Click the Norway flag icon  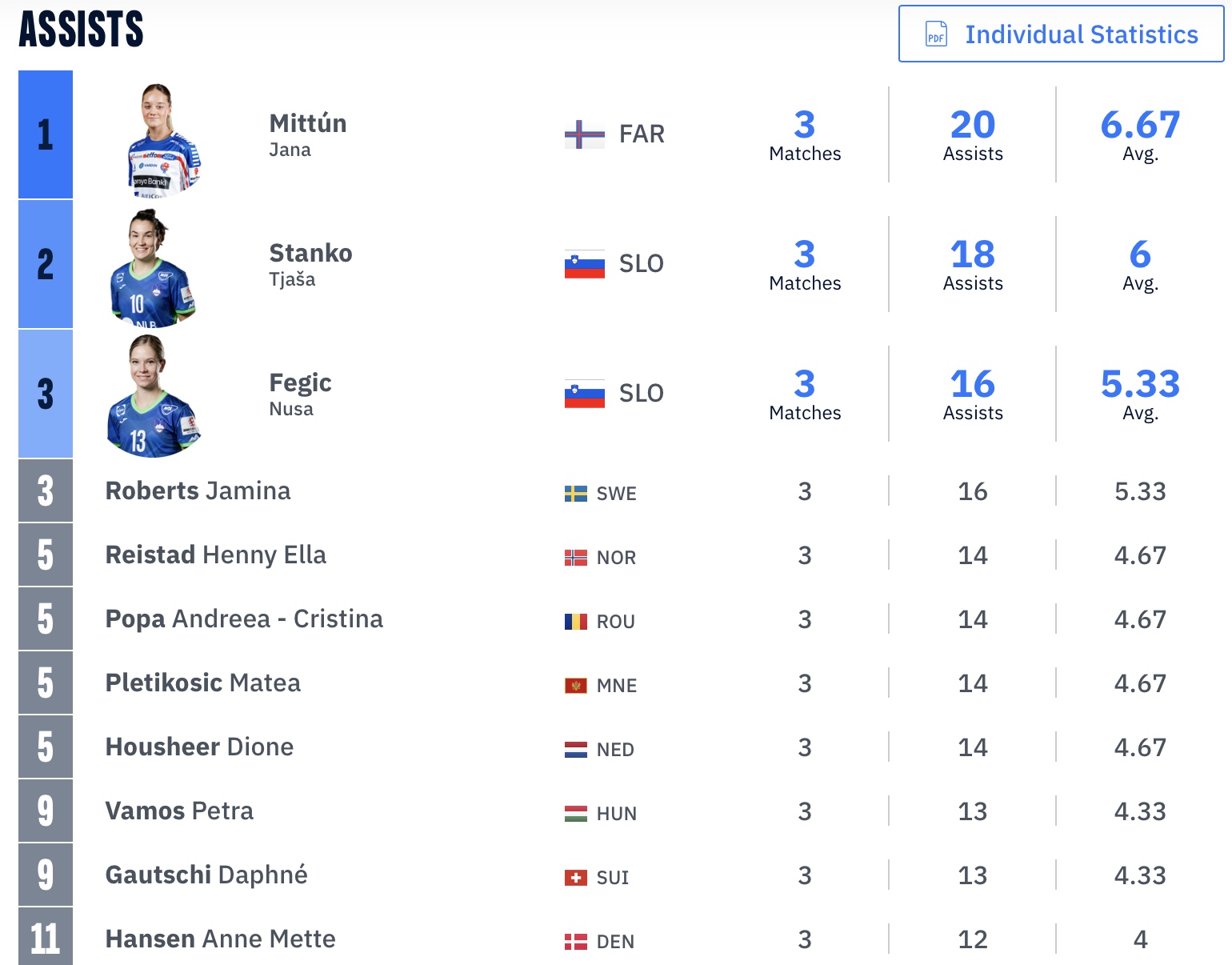tap(575, 558)
